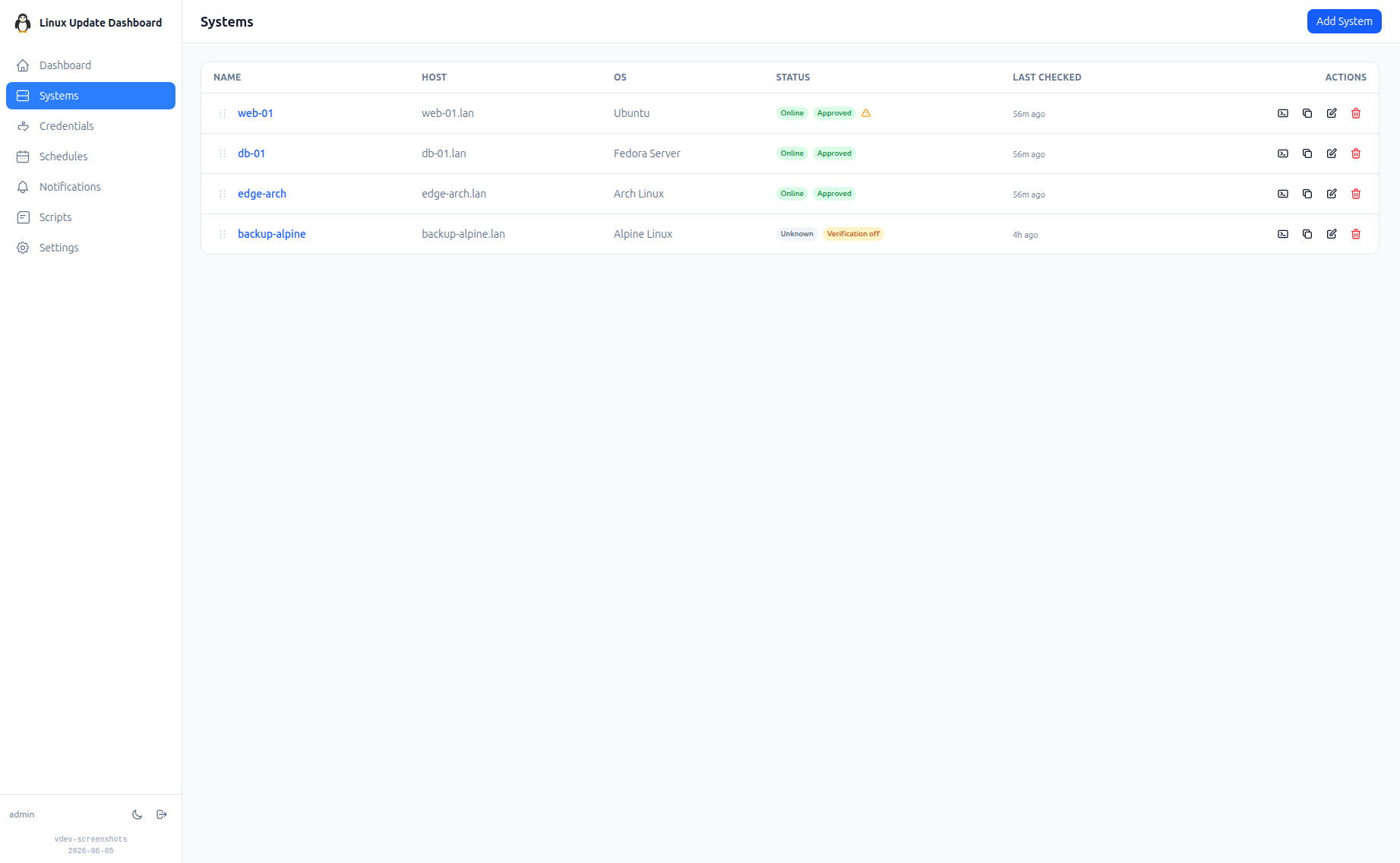The height and width of the screenshot is (863, 1400).
Task: Open terminal for web-01
Action: pyautogui.click(x=1283, y=113)
